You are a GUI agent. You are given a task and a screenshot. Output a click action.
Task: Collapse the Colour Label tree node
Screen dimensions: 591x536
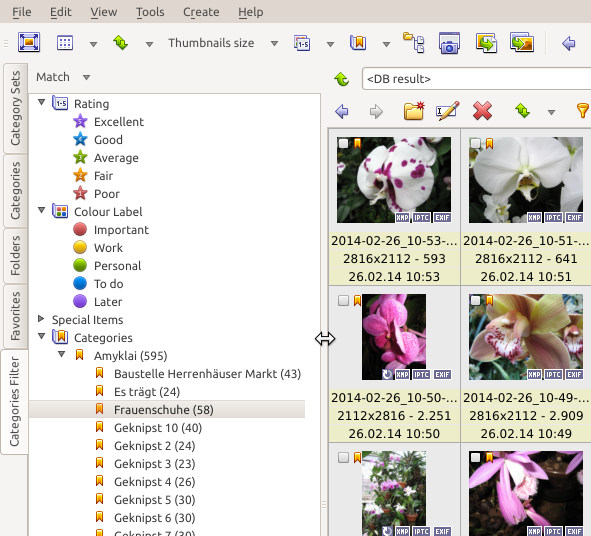pyautogui.click(x=41, y=210)
